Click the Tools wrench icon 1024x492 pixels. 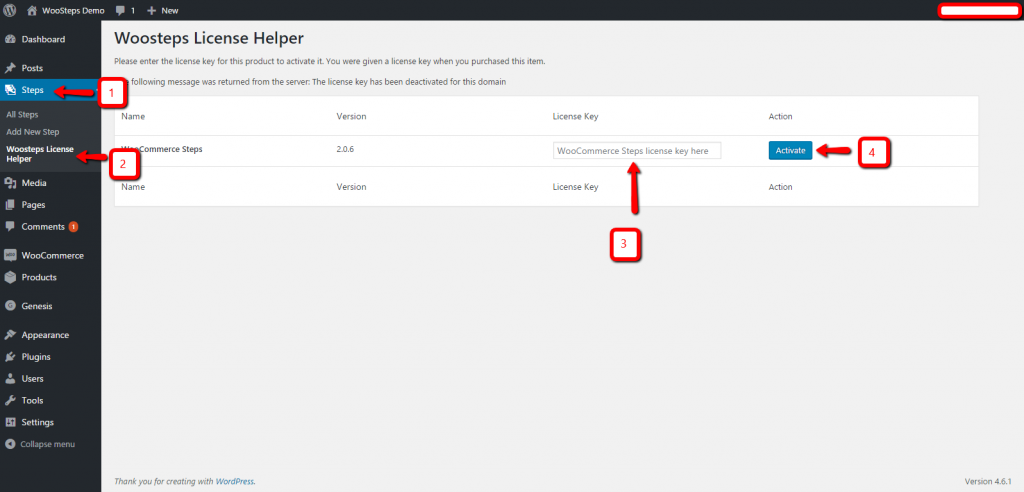(10, 401)
